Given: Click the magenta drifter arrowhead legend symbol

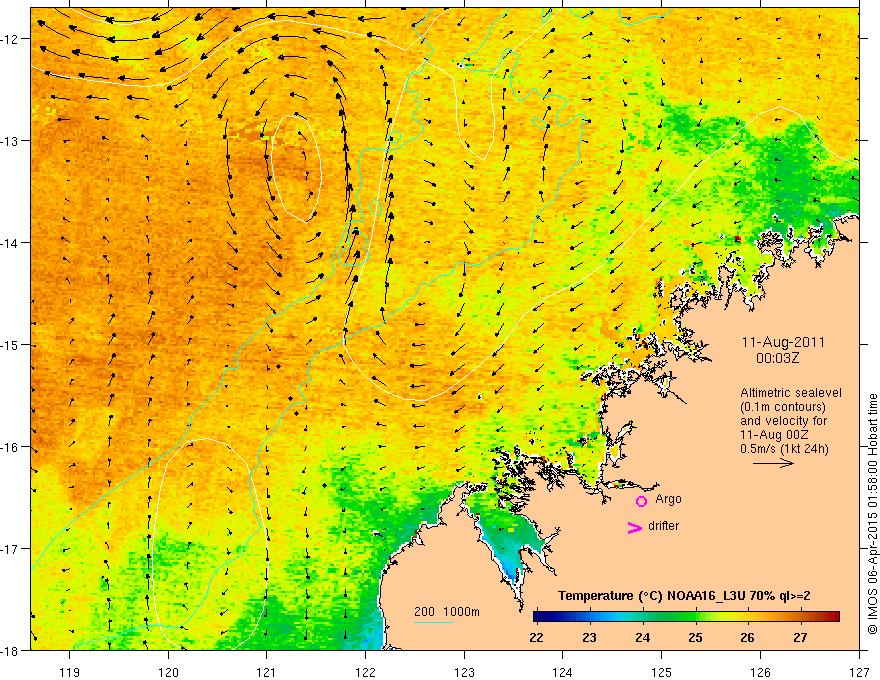Looking at the screenshot, I should (634, 527).
